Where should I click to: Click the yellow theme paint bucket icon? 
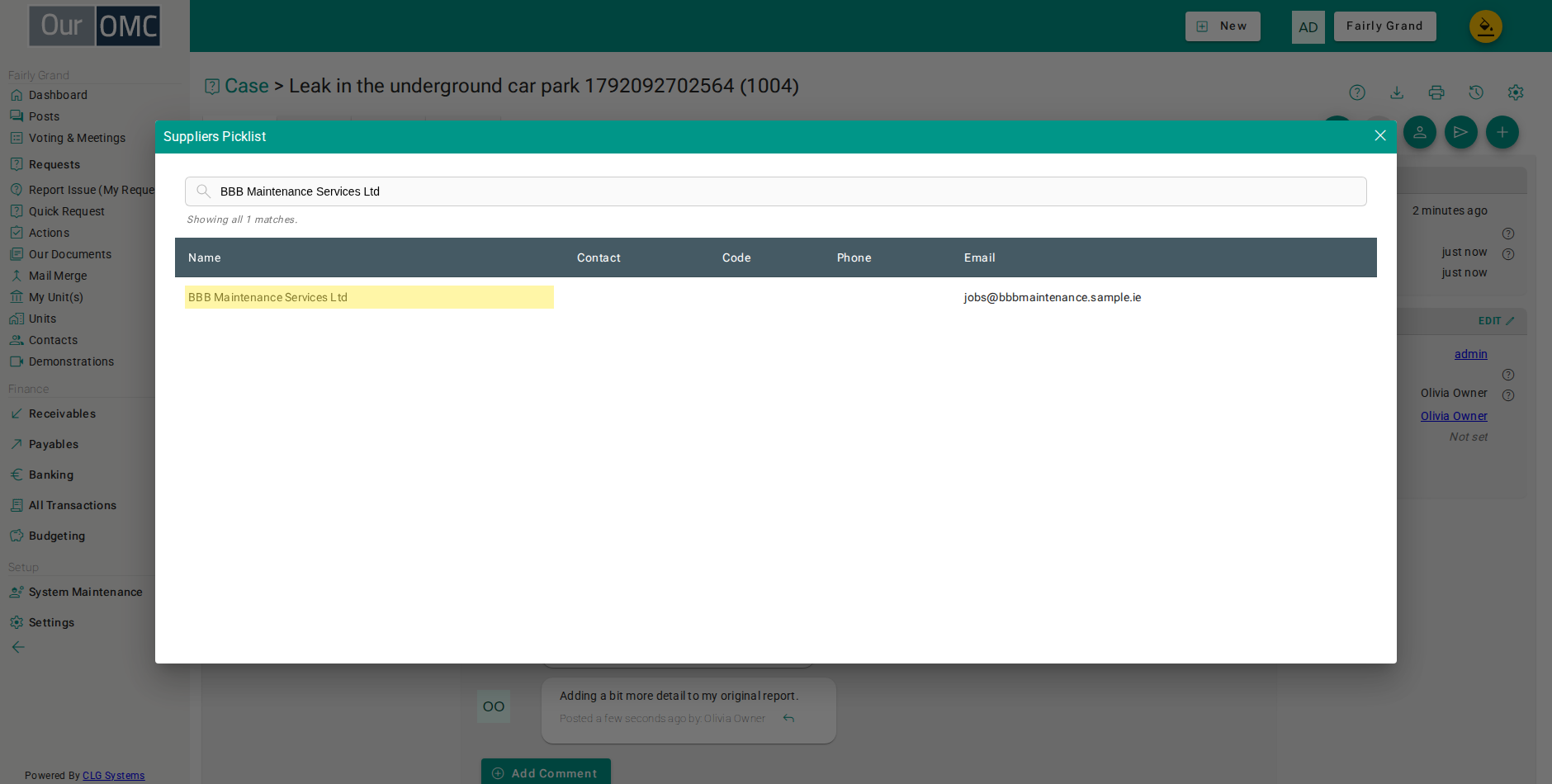[x=1485, y=26]
